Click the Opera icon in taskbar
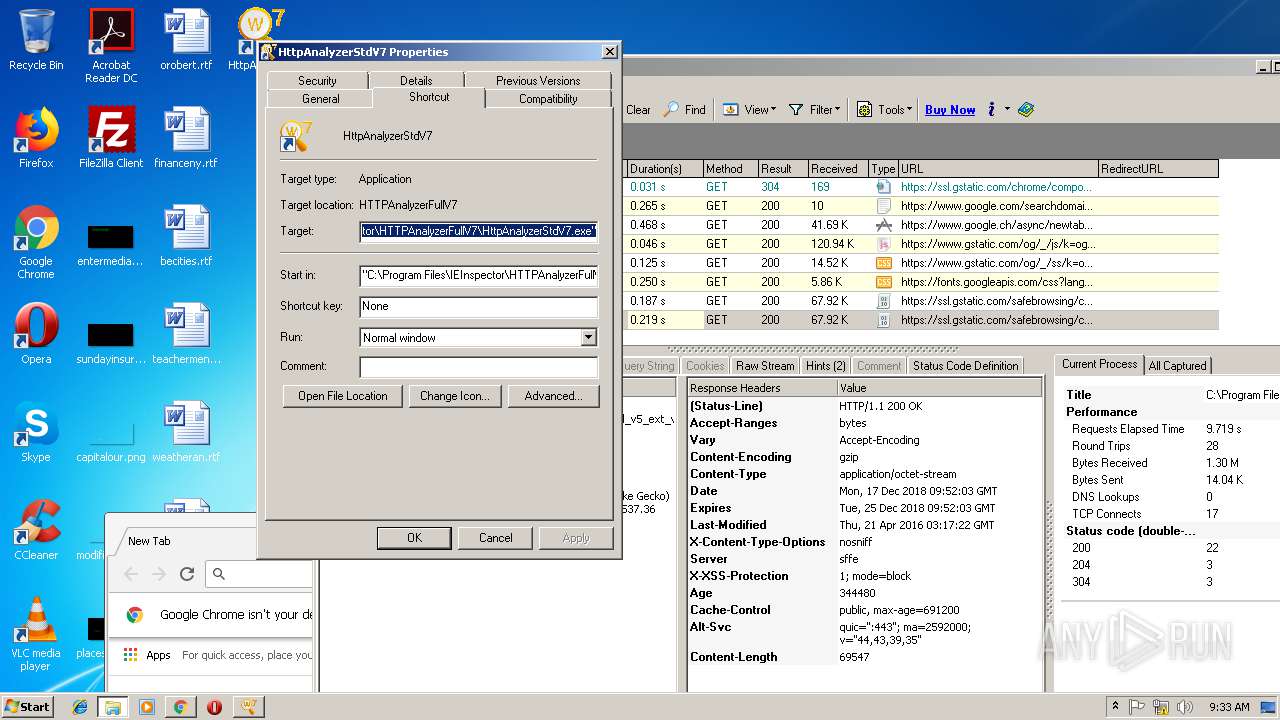This screenshot has width=1280, height=720. (214, 707)
